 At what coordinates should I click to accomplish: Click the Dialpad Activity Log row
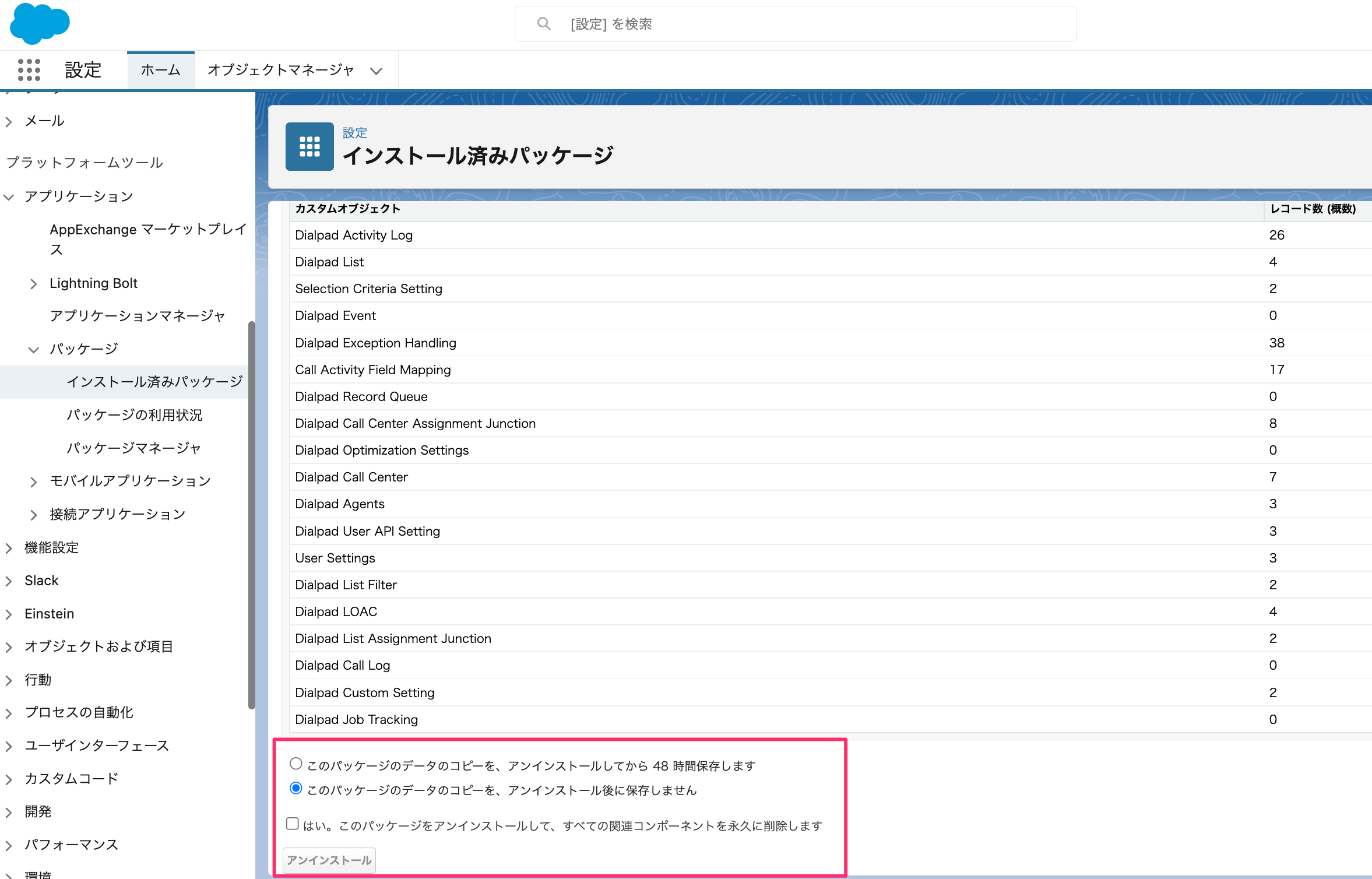(830, 235)
